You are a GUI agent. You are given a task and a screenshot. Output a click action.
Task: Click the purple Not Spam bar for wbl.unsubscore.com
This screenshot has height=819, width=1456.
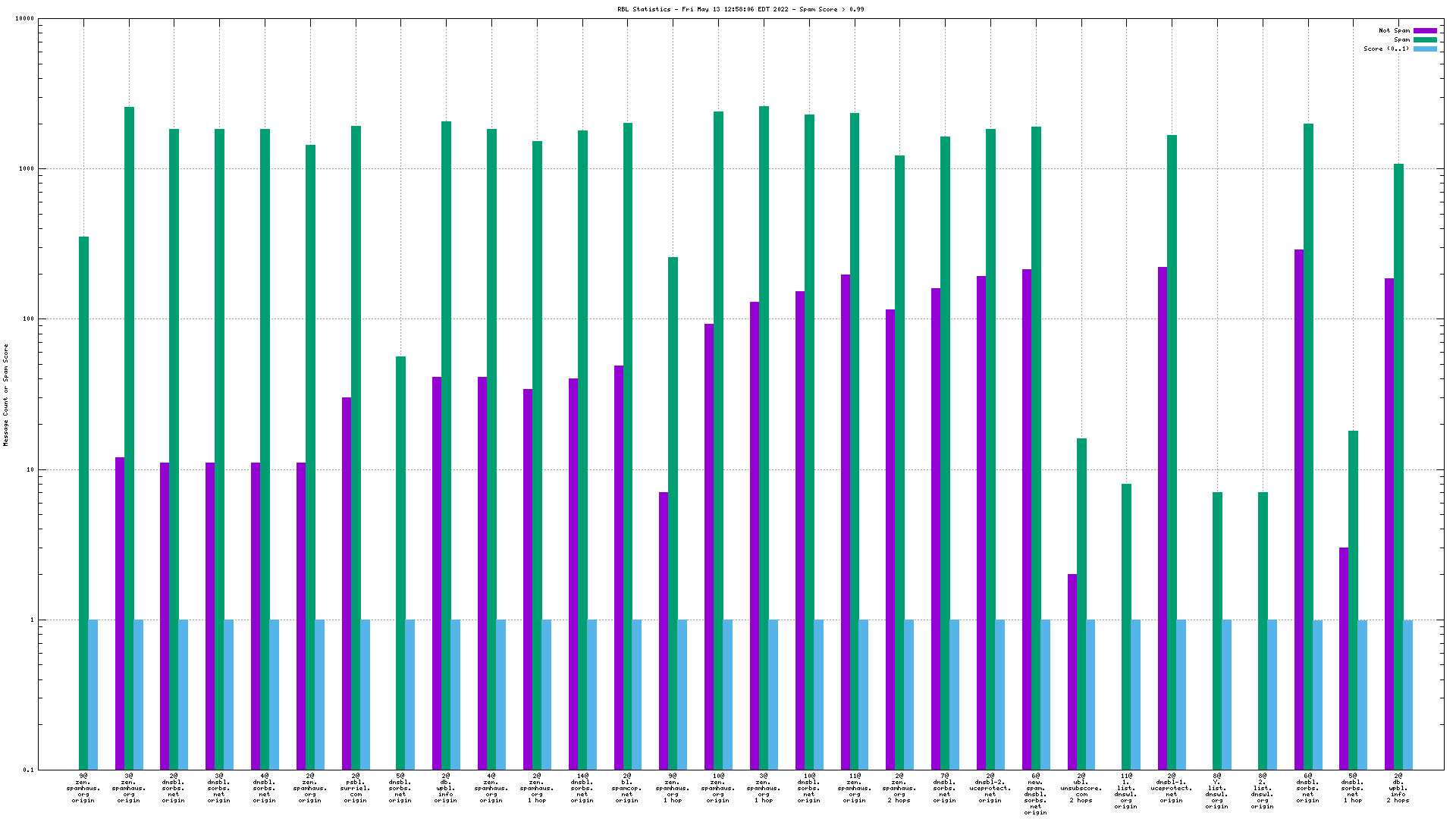coord(1072,671)
